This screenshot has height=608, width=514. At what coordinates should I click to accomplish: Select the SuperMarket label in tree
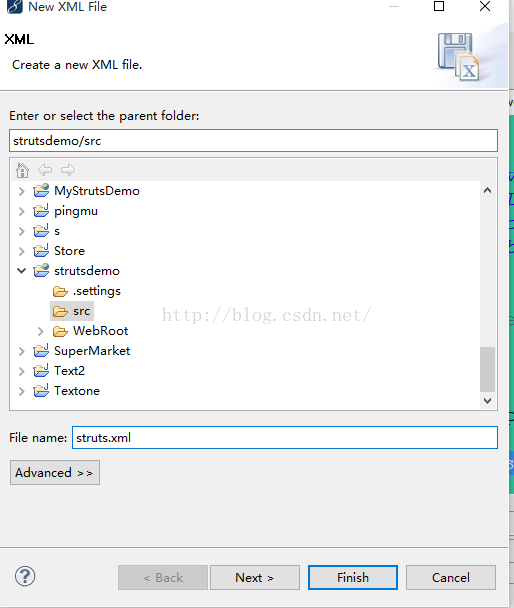pyautogui.click(x=92, y=351)
